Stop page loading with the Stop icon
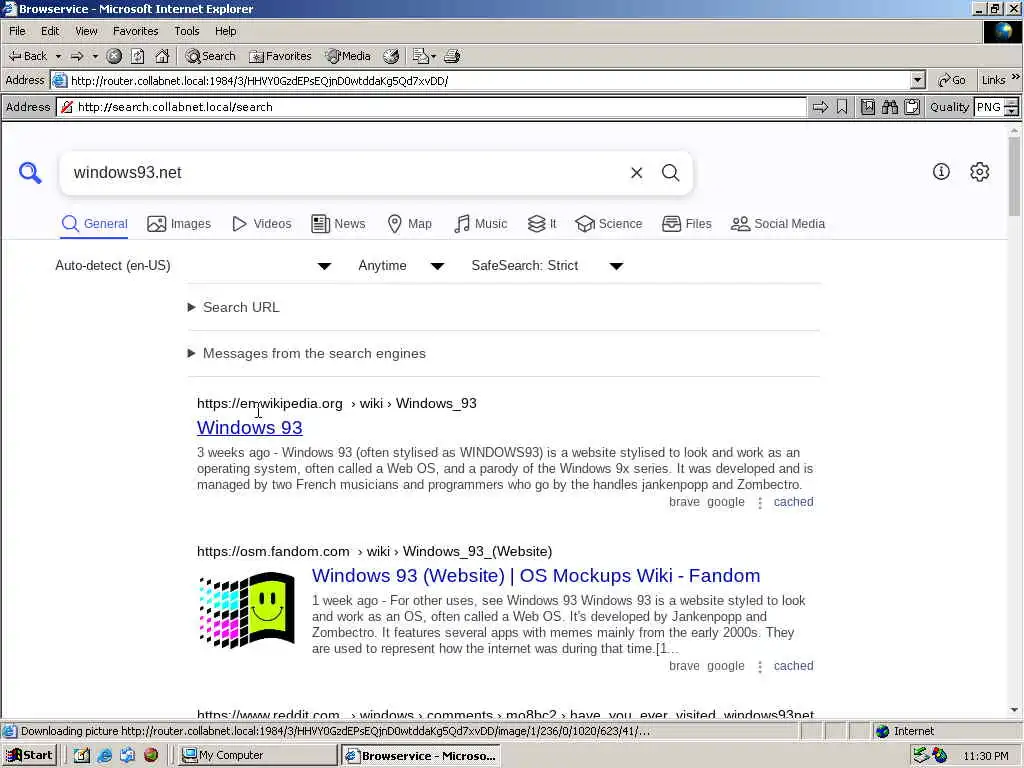1024x768 pixels. [x=114, y=56]
